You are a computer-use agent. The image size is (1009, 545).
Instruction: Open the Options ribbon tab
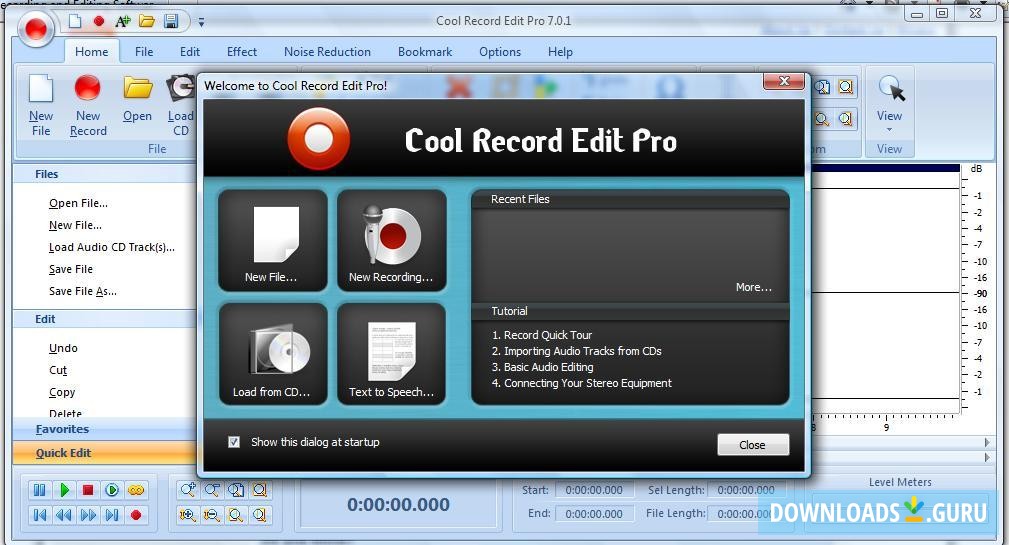tap(499, 51)
